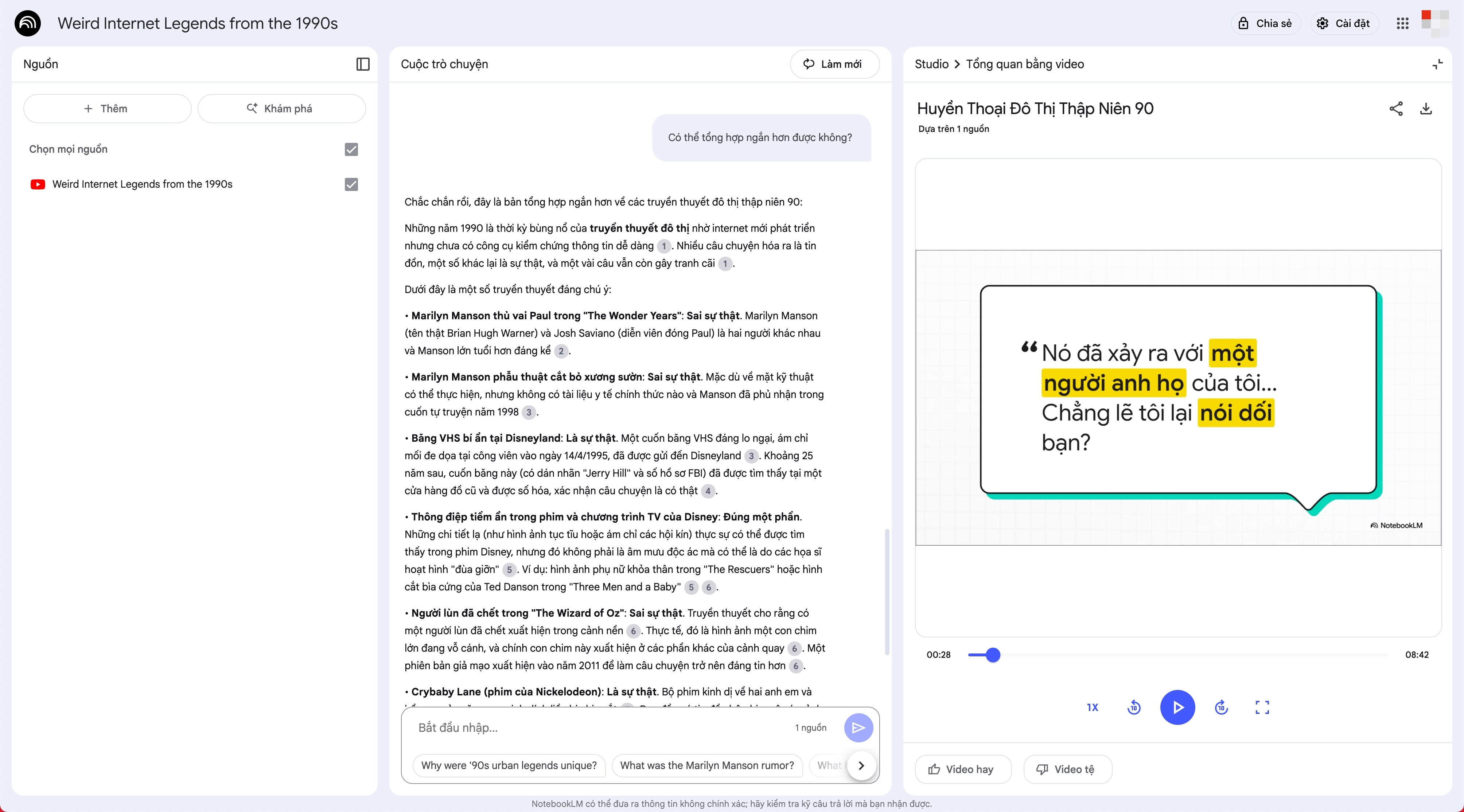
Task: Uncheck the Weird Internet Legends source checkbox
Action: (x=351, y=184)
